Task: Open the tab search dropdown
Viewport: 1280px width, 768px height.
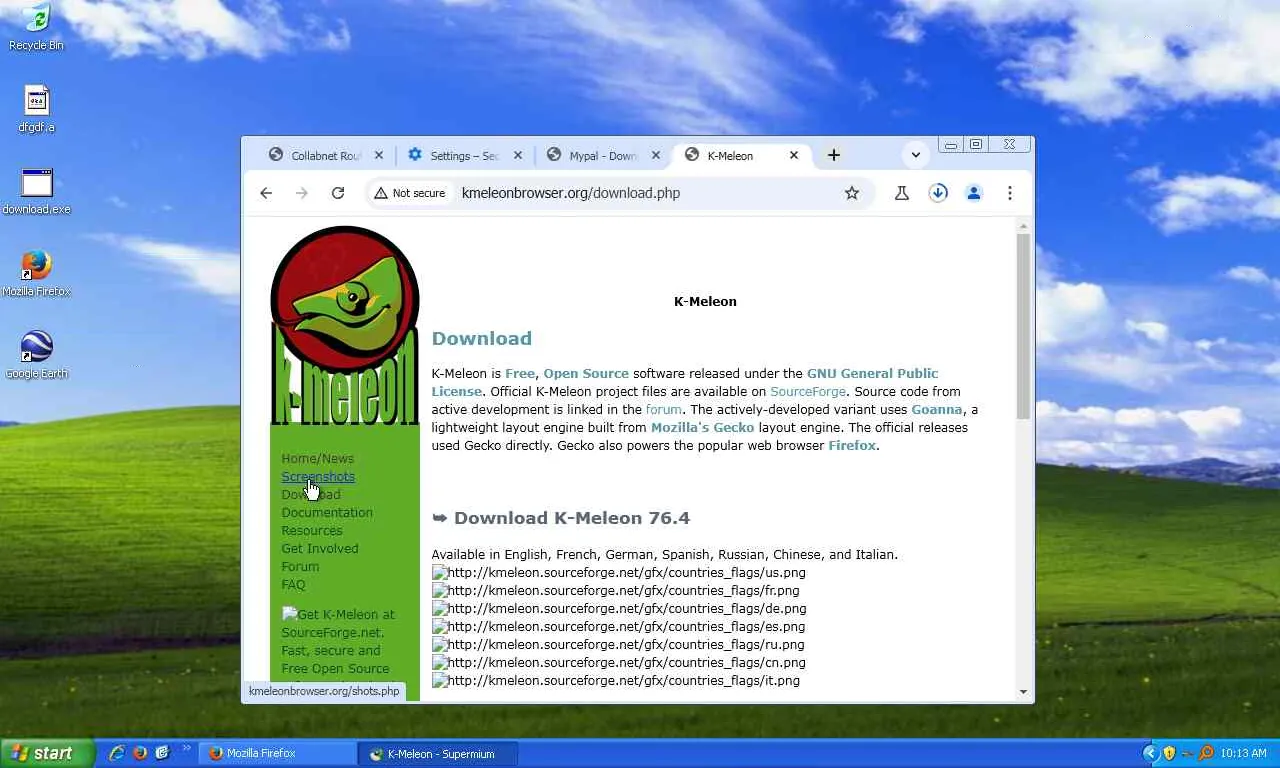Action: pos(916,155)
